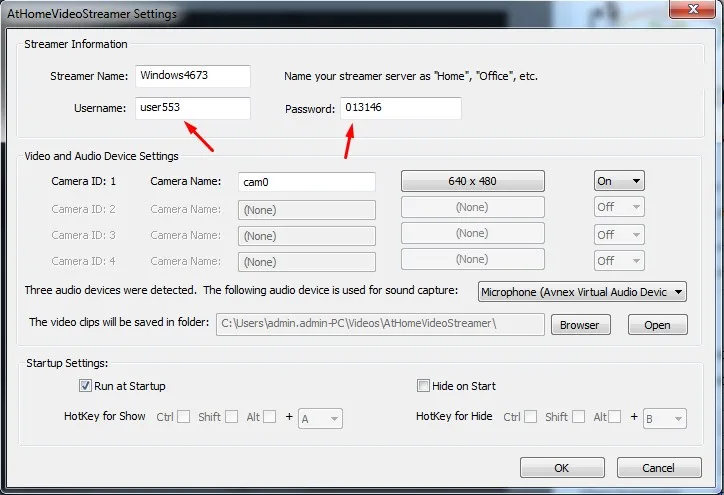Screen dimensions: 724x495
Task: Open the Camera ID 3 Off dropdown
Action: [619, 235]
